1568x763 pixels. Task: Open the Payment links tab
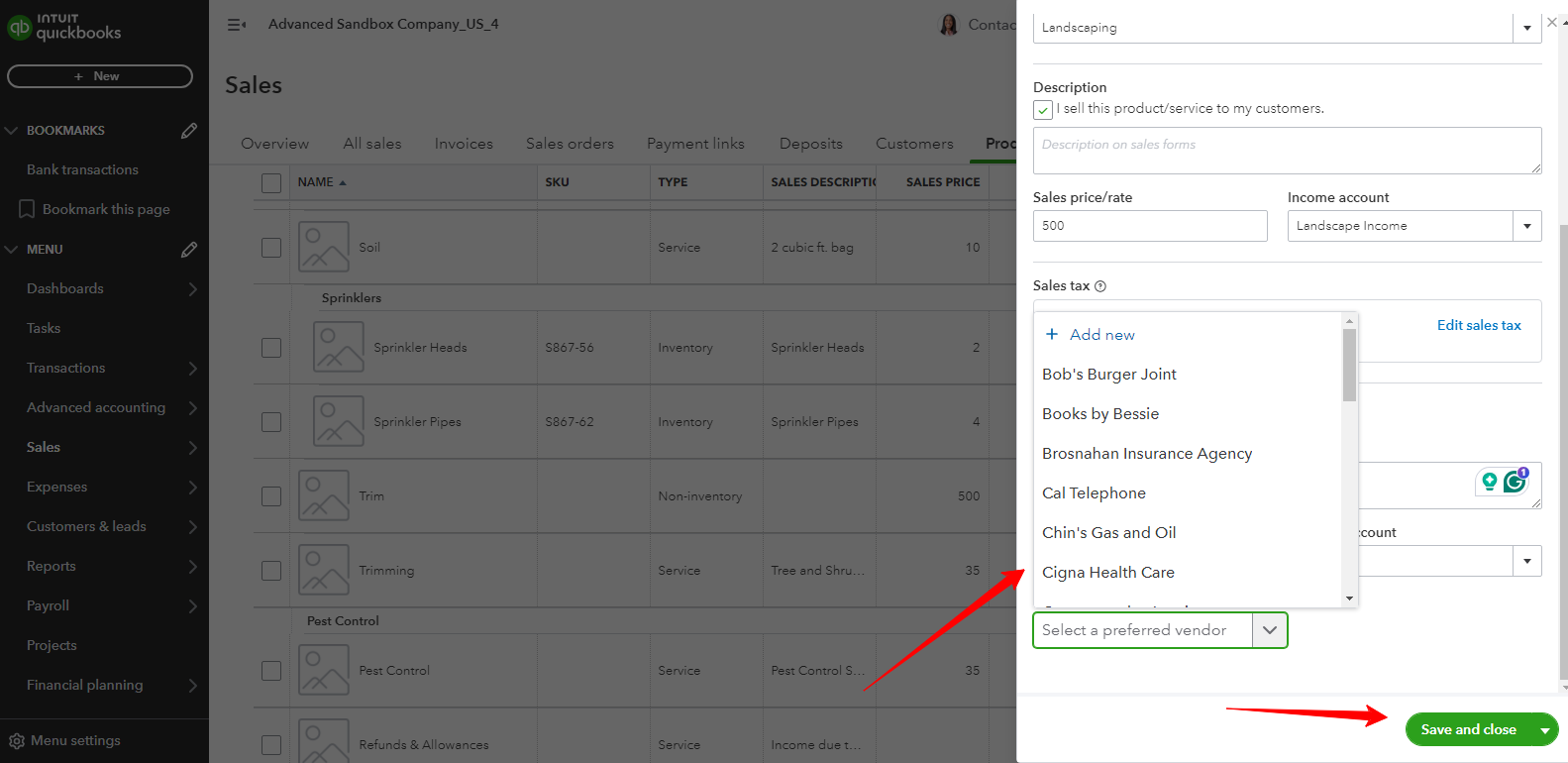coord(695,144)
